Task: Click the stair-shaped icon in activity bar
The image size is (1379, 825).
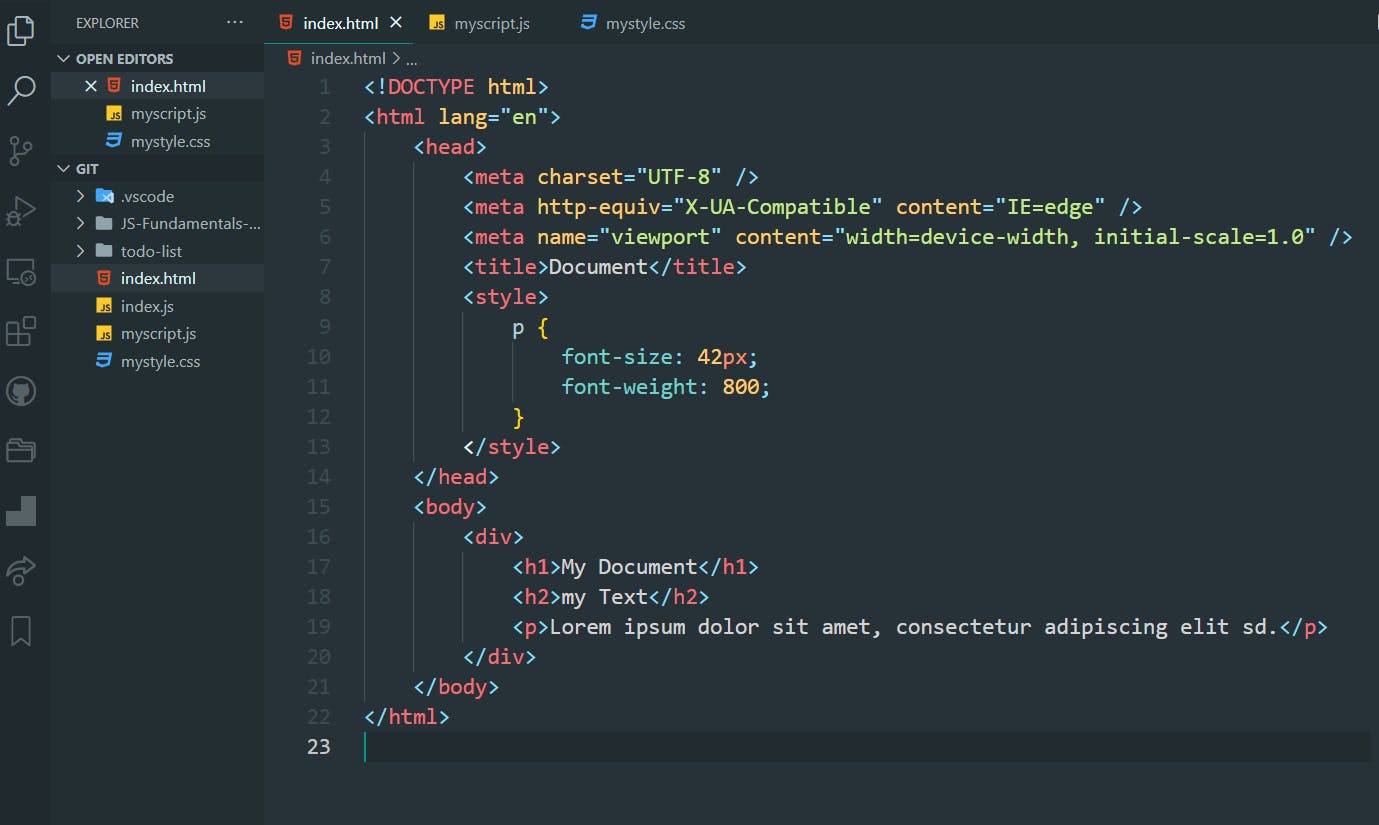Action: pos(21,511)
